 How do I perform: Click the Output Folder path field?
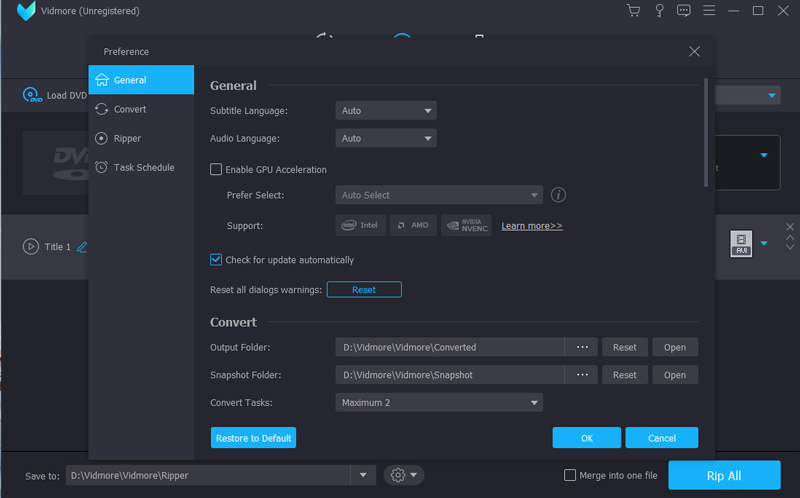[x=450, y=348]
